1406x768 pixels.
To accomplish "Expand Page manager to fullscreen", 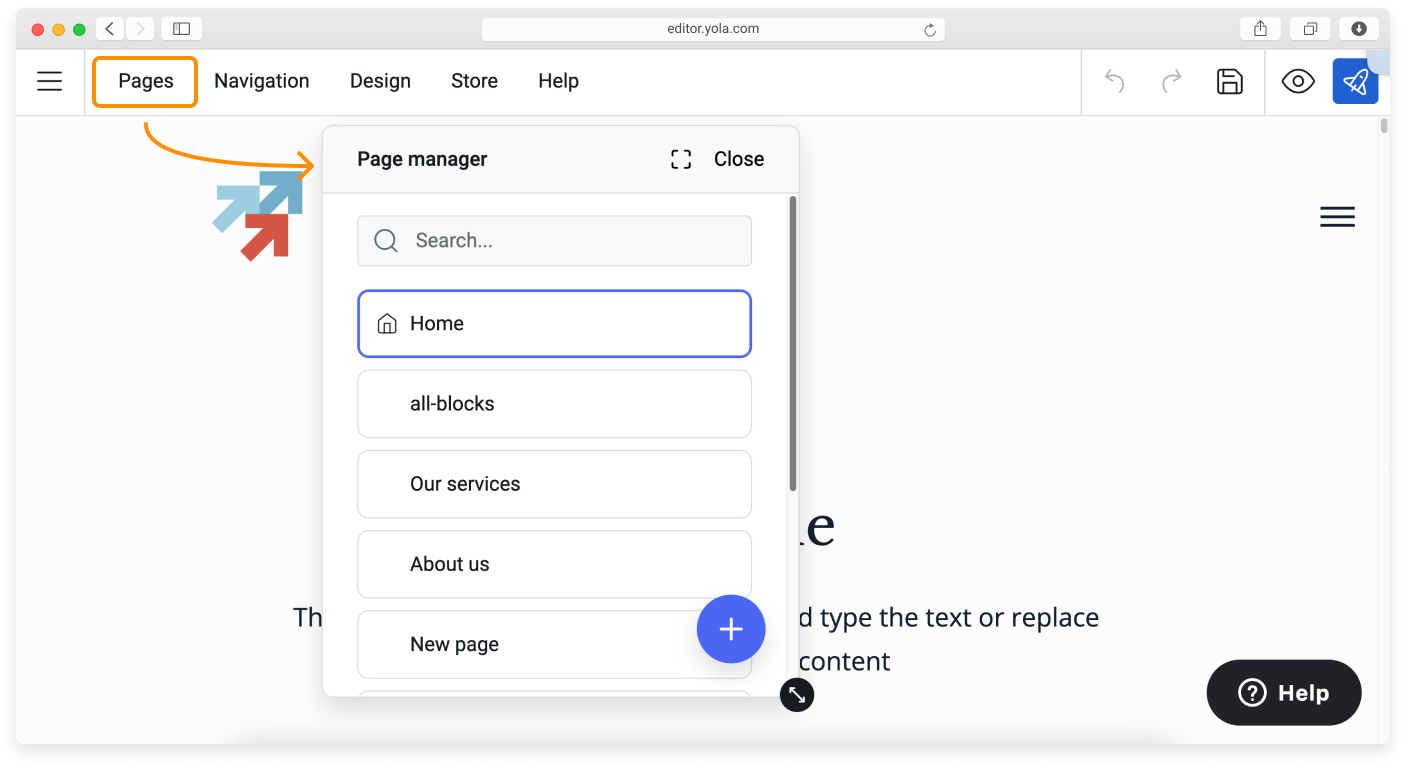I will coord(681,159).
